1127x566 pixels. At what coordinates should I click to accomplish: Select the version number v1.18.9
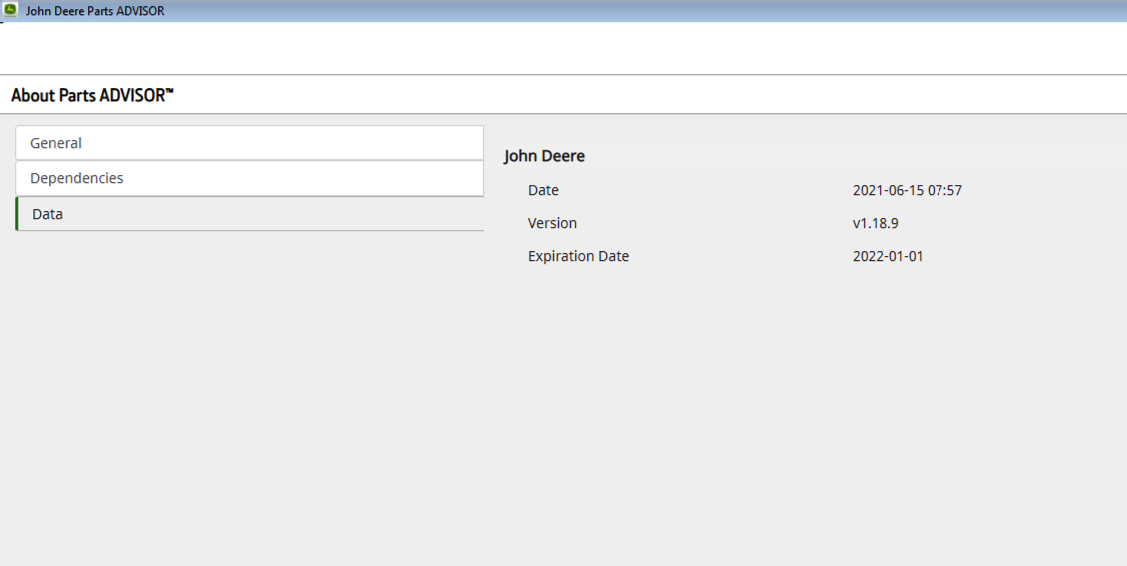(875, 223)
